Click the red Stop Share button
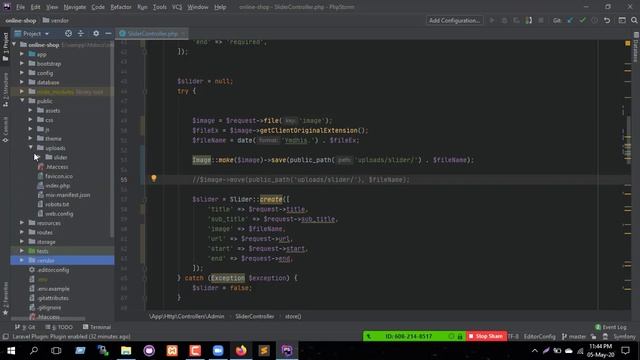The width and height of the screenshot is (640, 360). pos(486,336)
